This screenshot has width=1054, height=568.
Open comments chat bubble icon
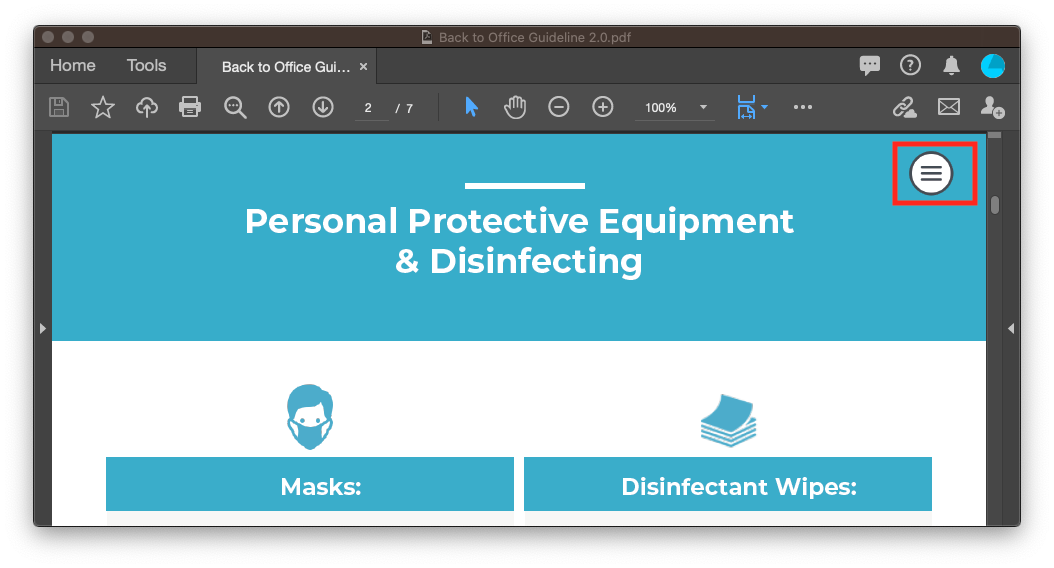coord(869,66)
